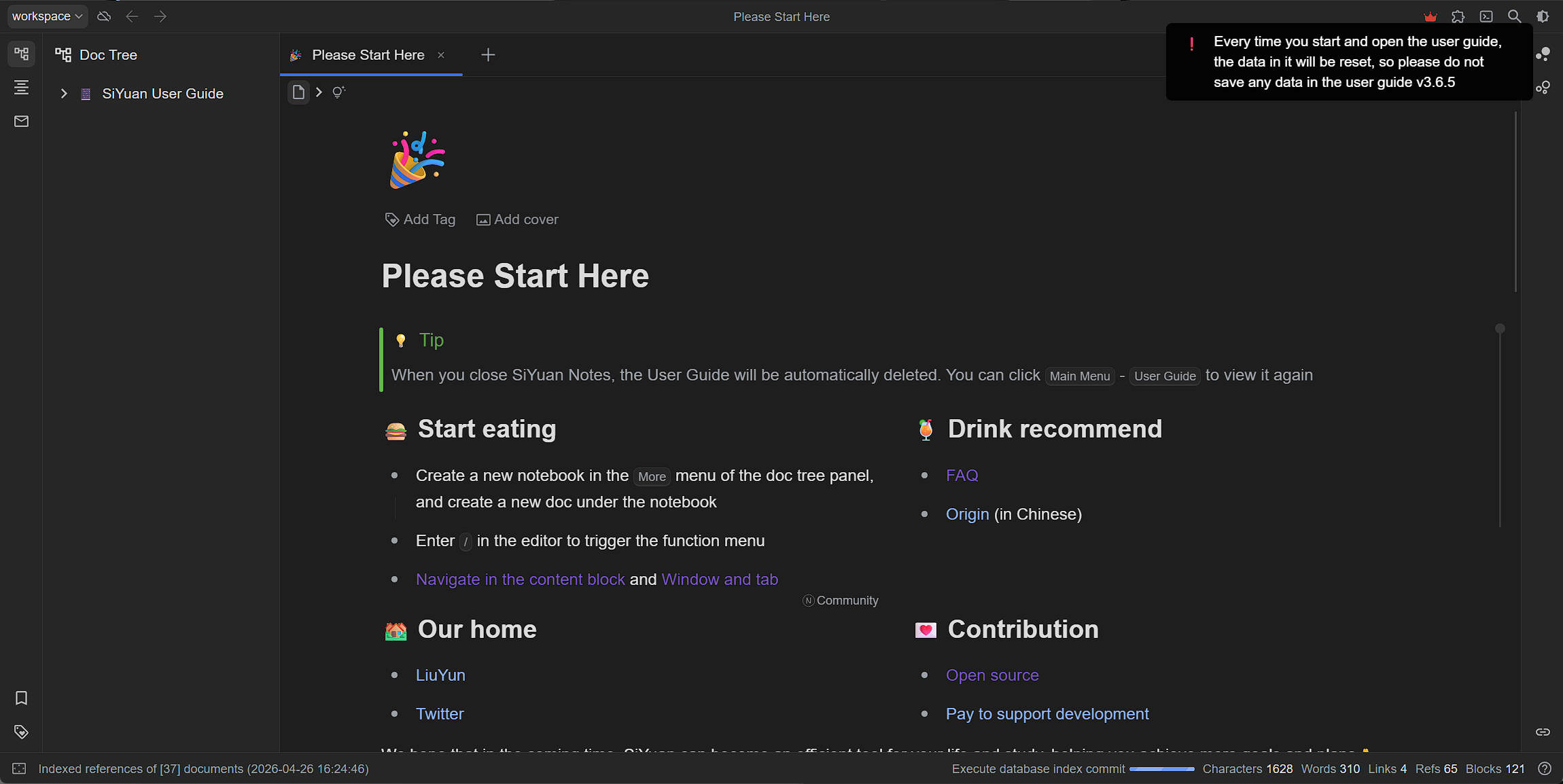Open the FAQ link
Image resolution: width=1563 pixels, height=784 pixels.
962,476
